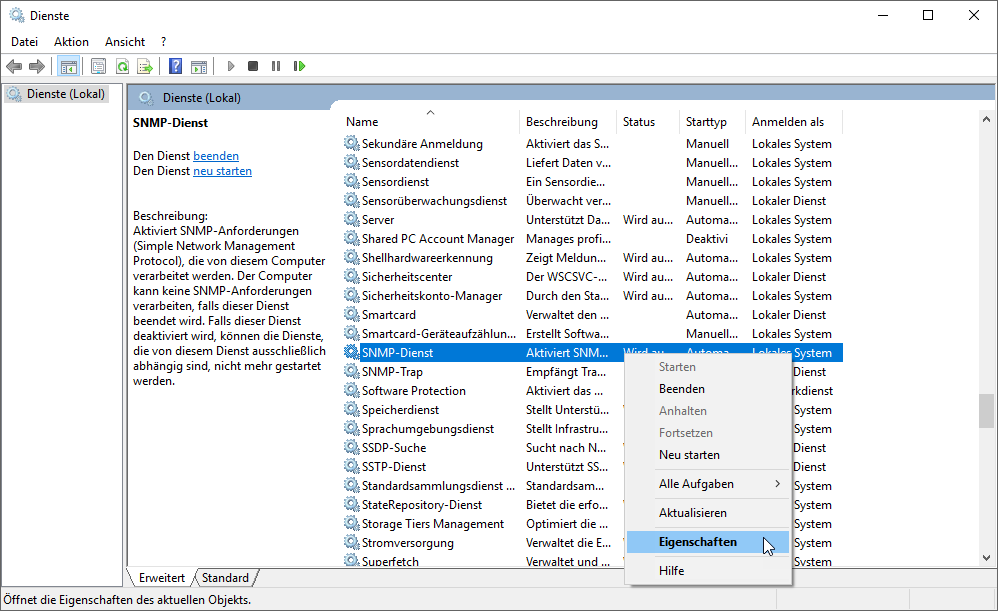Click the scrollbar up arrow
Screen dimensions: 998x611
point(986,119)
